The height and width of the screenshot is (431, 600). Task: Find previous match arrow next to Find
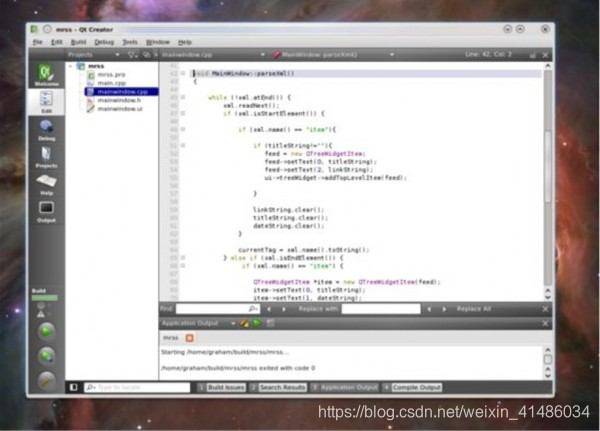[x=269, y=309]
